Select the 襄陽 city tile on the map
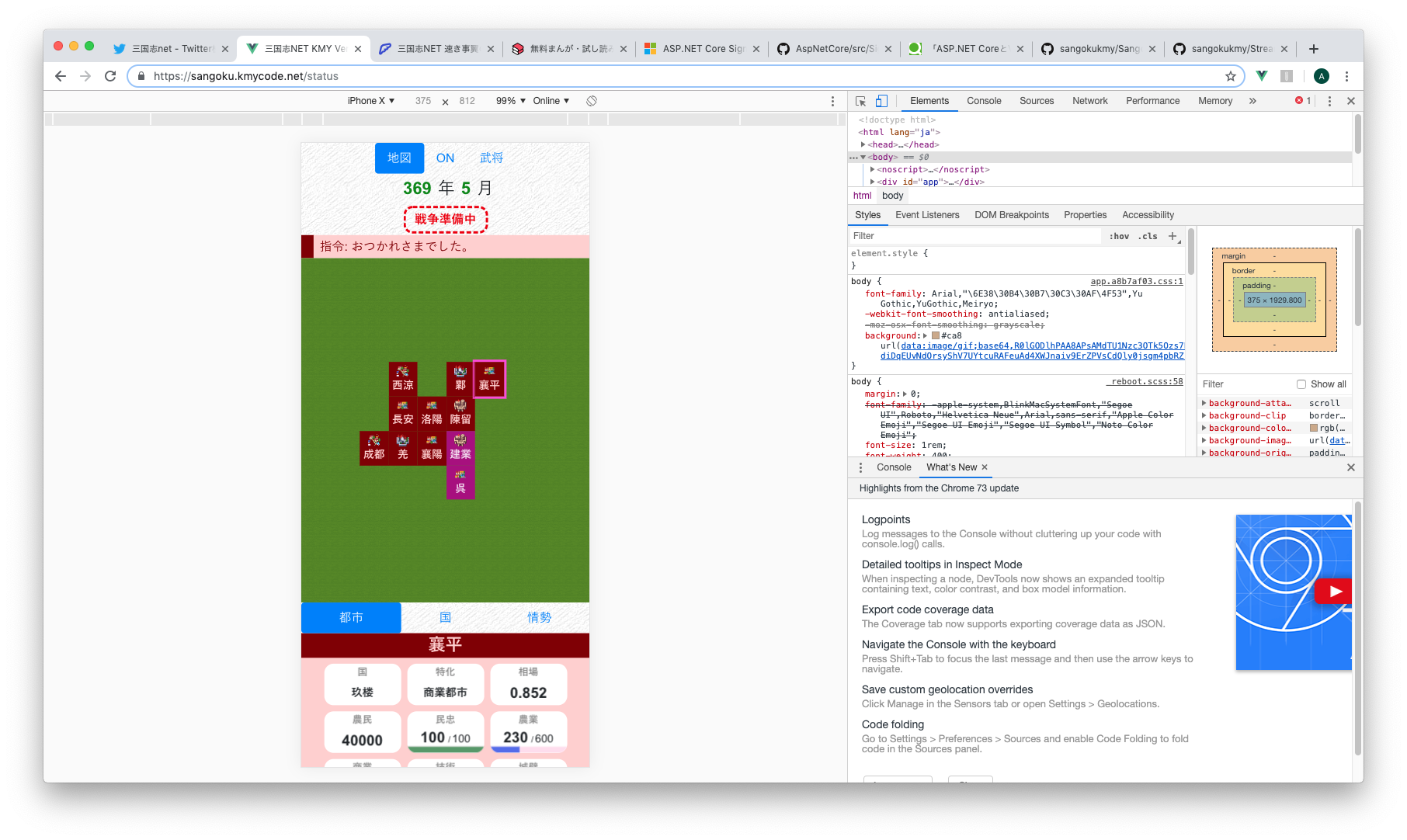Screen dimensions: 1407x840 tap(432, 447)
